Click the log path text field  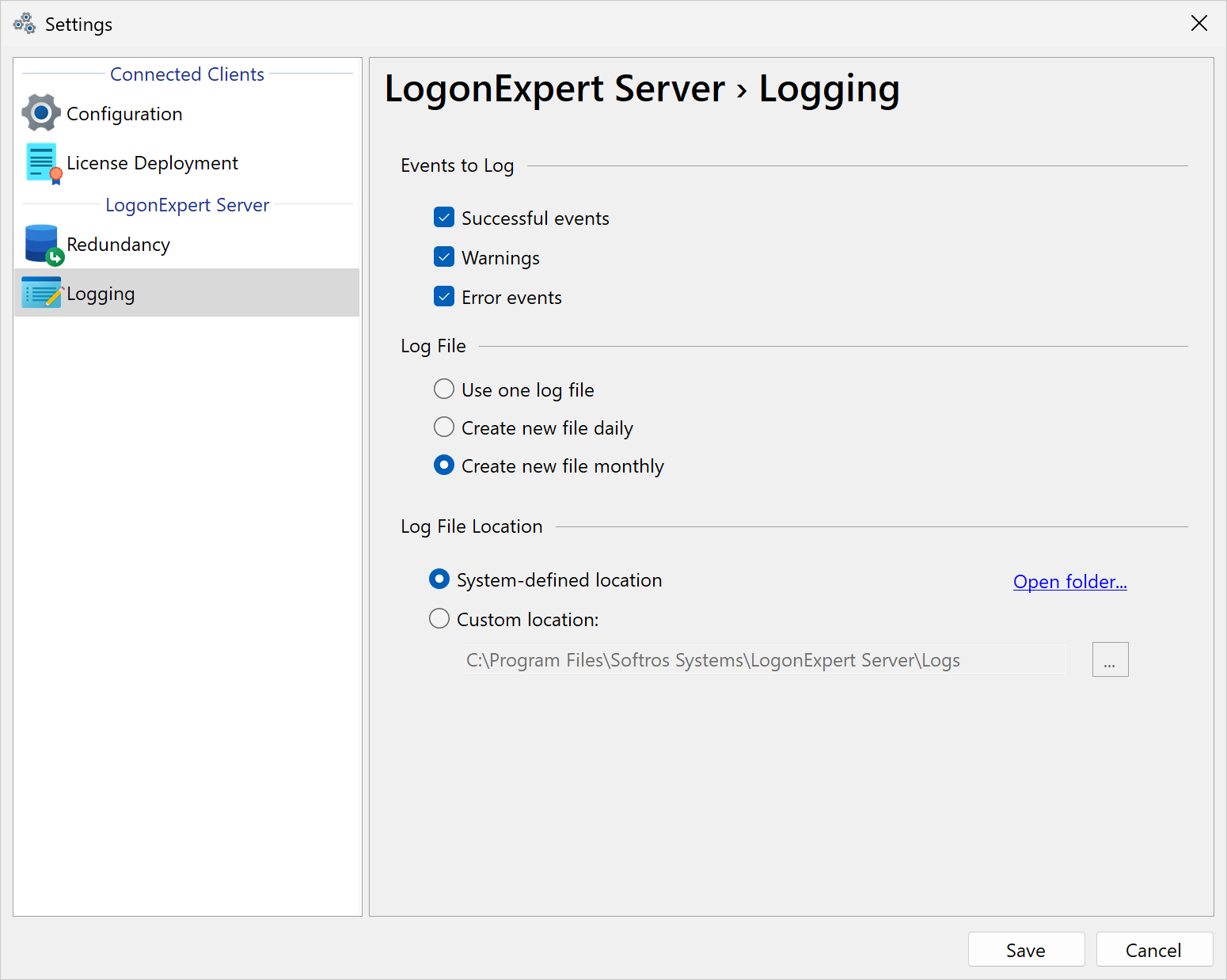764,659
